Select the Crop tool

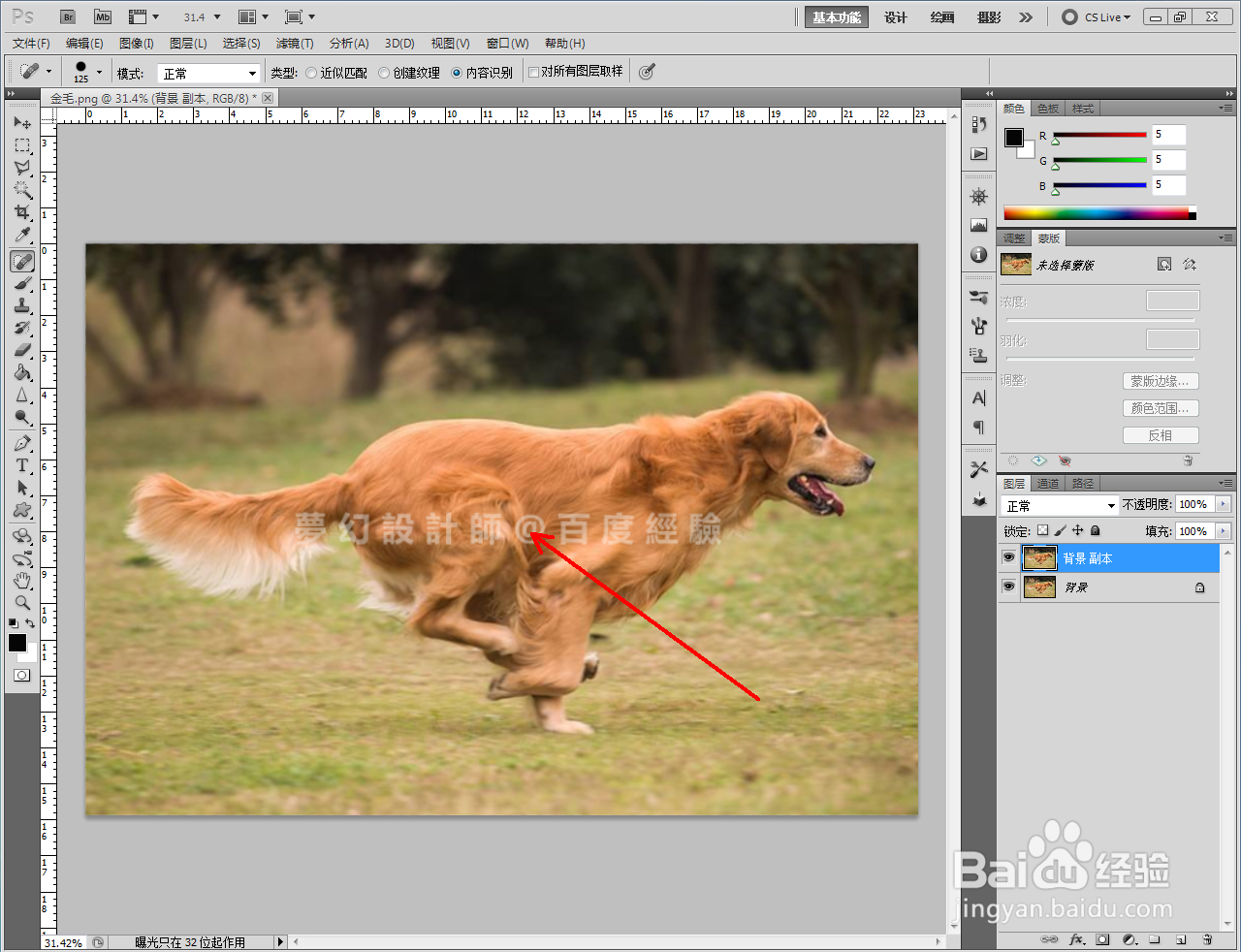[x=22, y=213]
